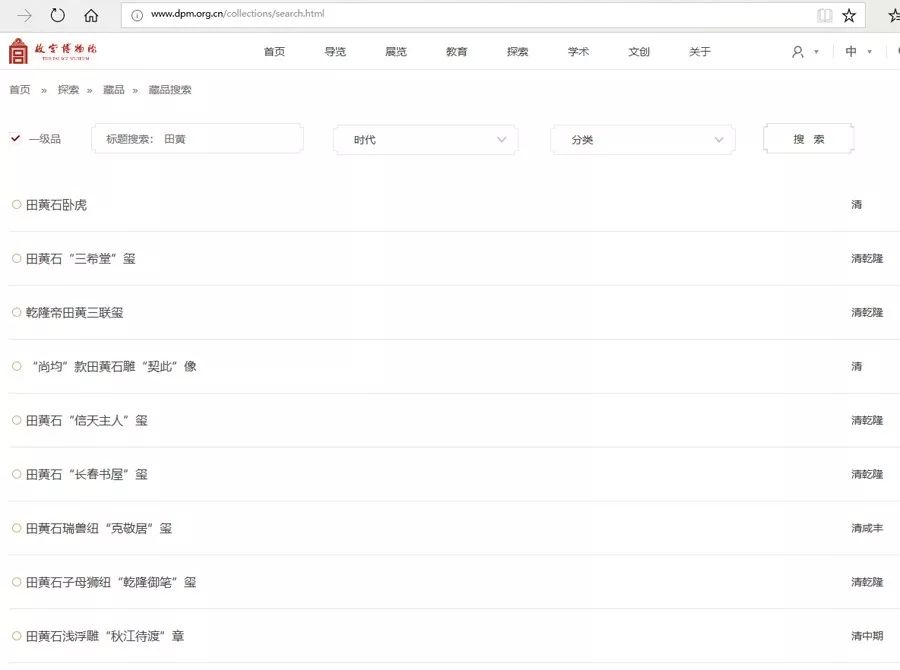Screen dimensions: 900x670
Task: Select the radio circle for “尚均”款田黄石雕
Action: click(x=17, y=366)
